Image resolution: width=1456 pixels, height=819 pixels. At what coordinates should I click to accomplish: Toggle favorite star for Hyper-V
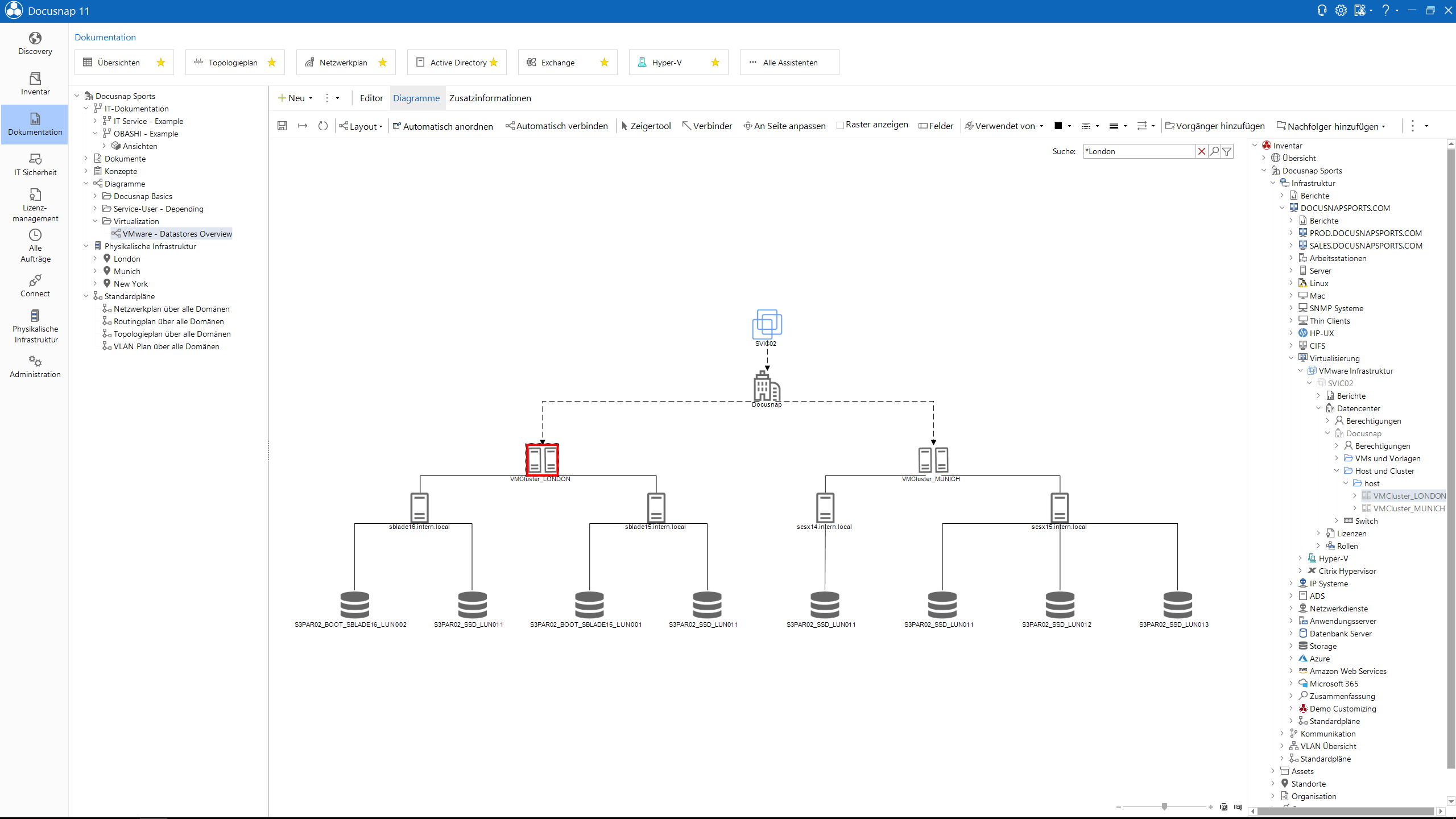[x=715, y=63]
